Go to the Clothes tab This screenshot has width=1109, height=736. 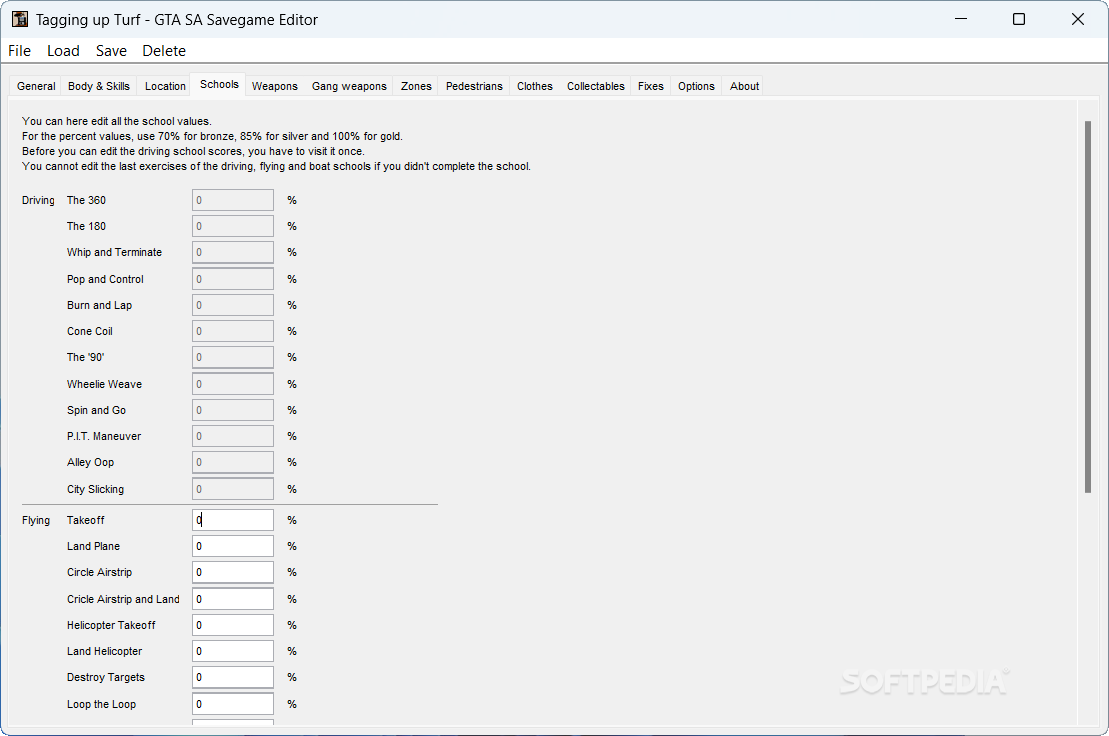535,86
